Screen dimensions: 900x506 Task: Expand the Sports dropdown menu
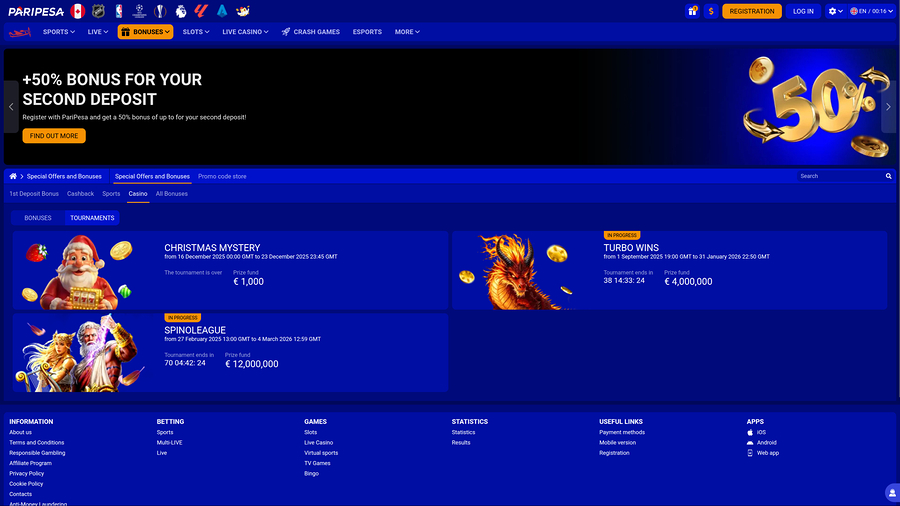59,32
